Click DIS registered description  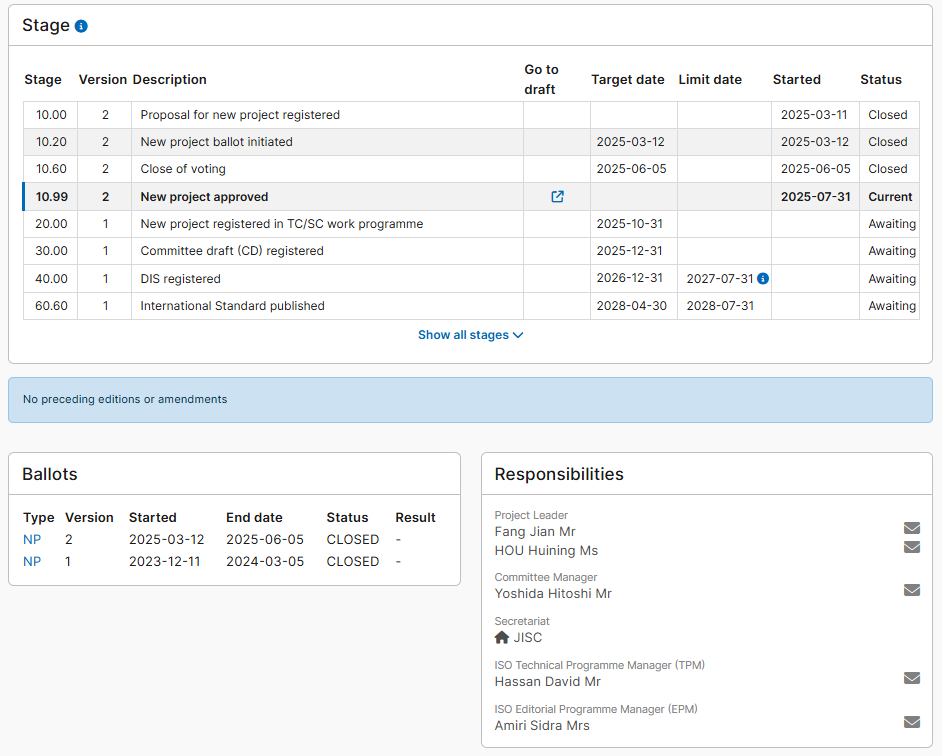pyautogui.click(x=180, y=279)
